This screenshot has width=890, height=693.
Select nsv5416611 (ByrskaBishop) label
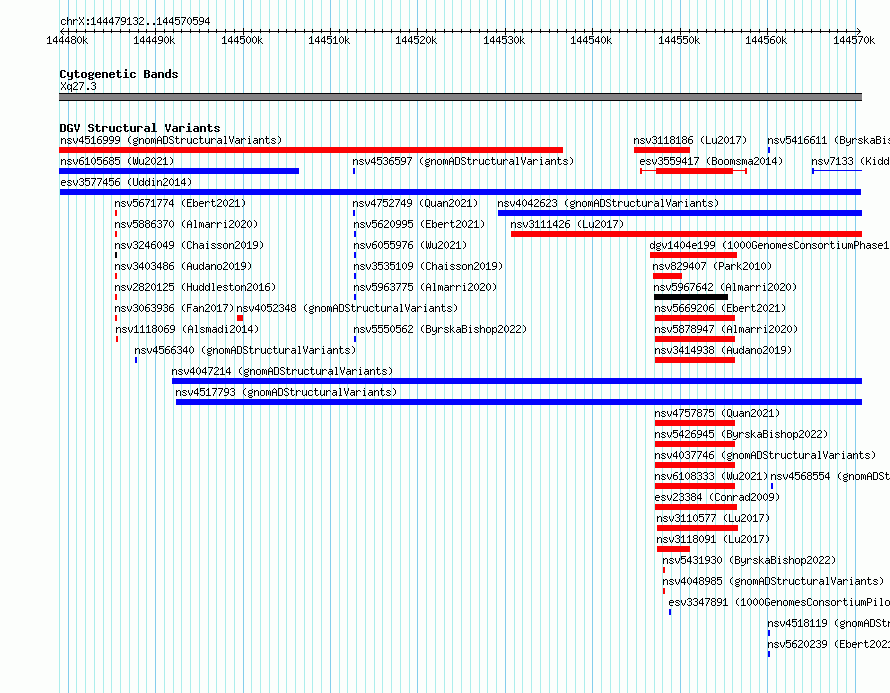click(829, 140)
